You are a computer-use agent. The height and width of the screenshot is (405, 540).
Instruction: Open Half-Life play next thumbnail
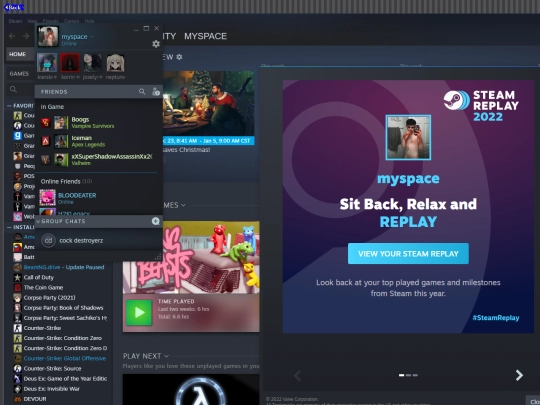[191, 389]
